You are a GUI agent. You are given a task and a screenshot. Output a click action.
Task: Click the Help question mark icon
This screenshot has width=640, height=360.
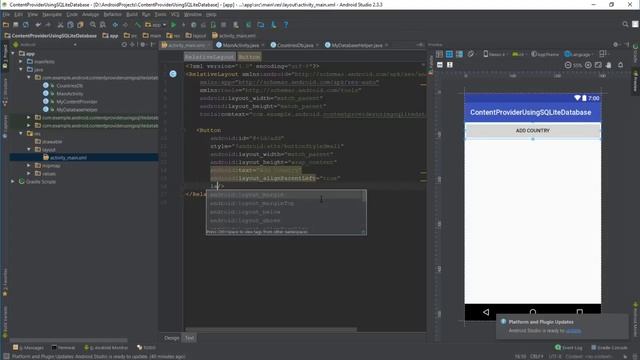286,25
